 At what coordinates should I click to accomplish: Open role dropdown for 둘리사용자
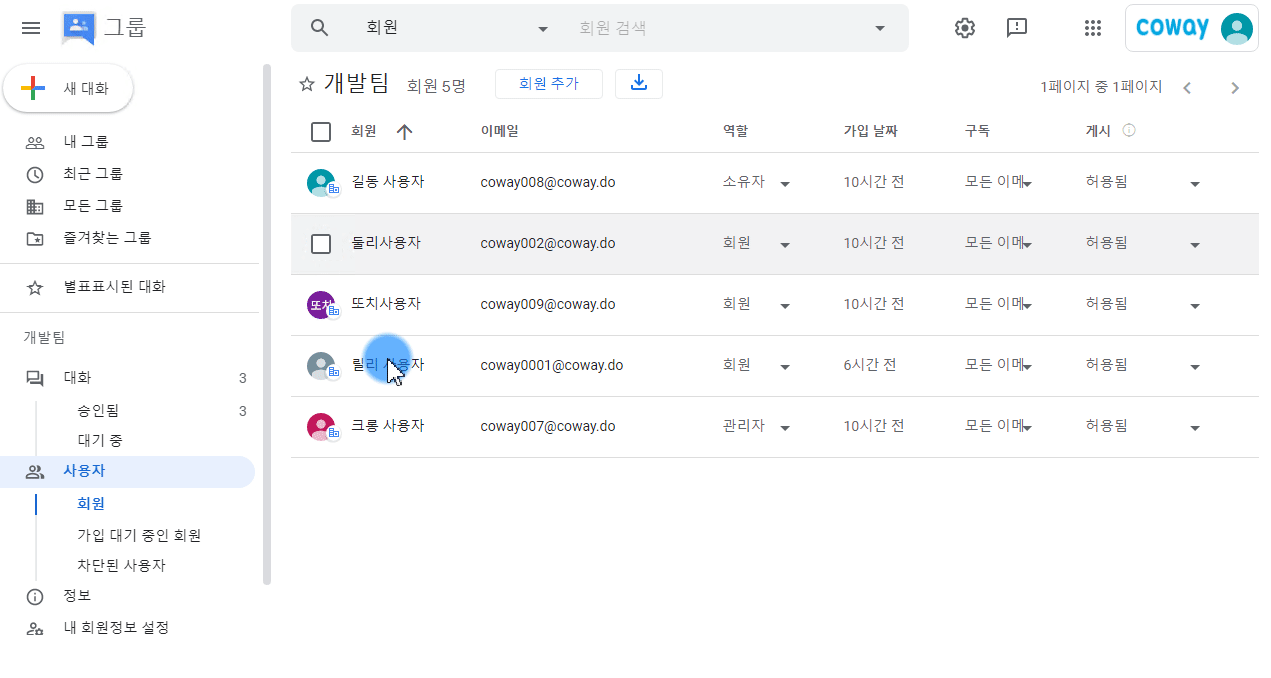(x=785, y=245)
